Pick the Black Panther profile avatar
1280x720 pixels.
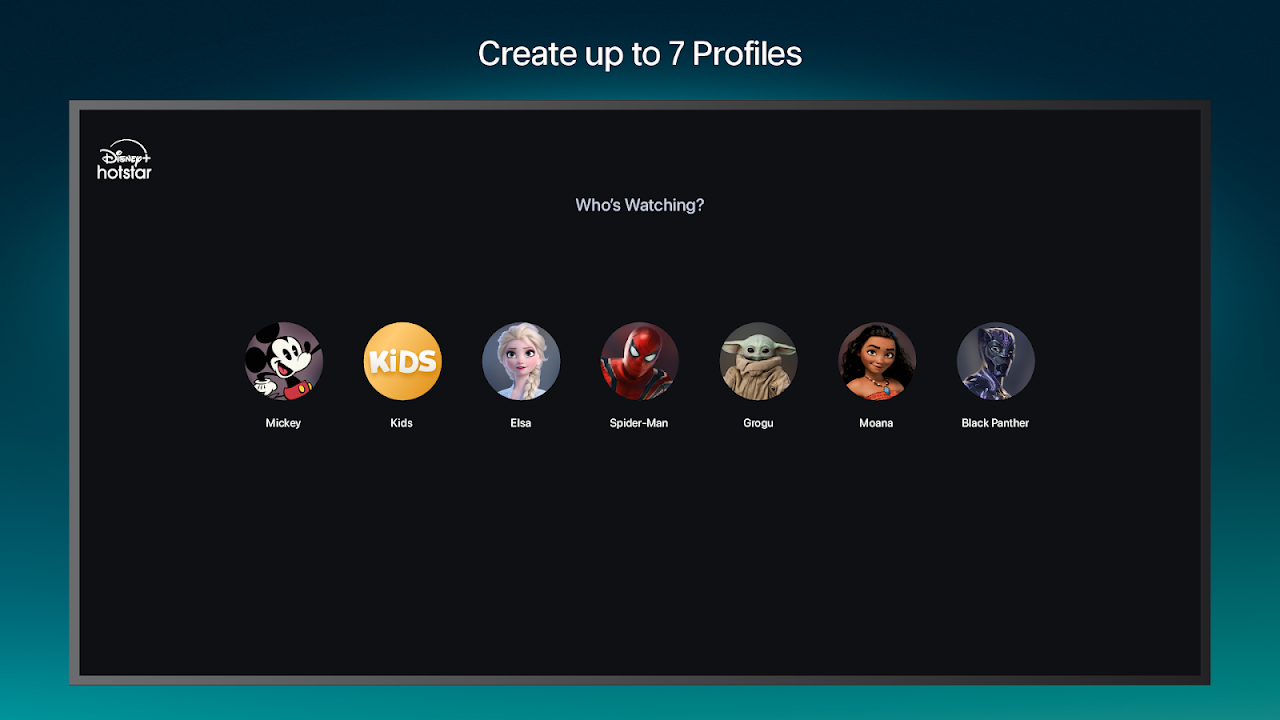click(x=995, y=361)
